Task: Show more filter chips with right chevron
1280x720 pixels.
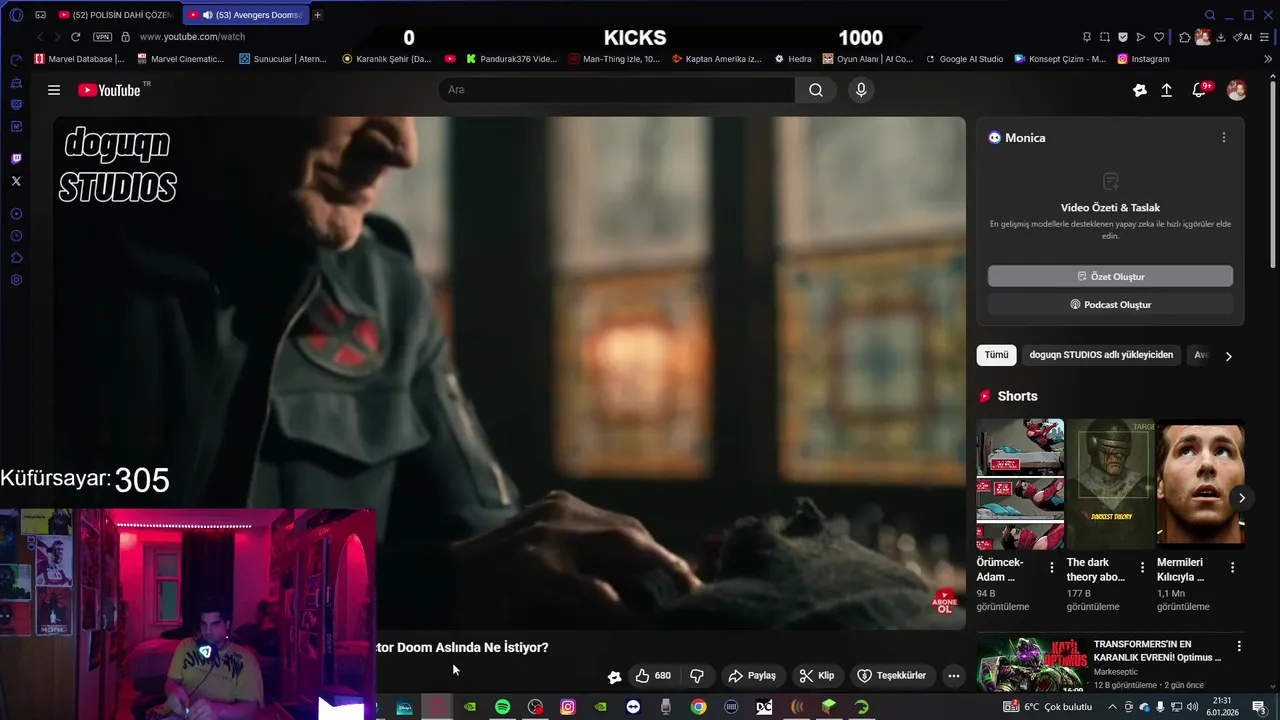Action: tap(1228, 356)
